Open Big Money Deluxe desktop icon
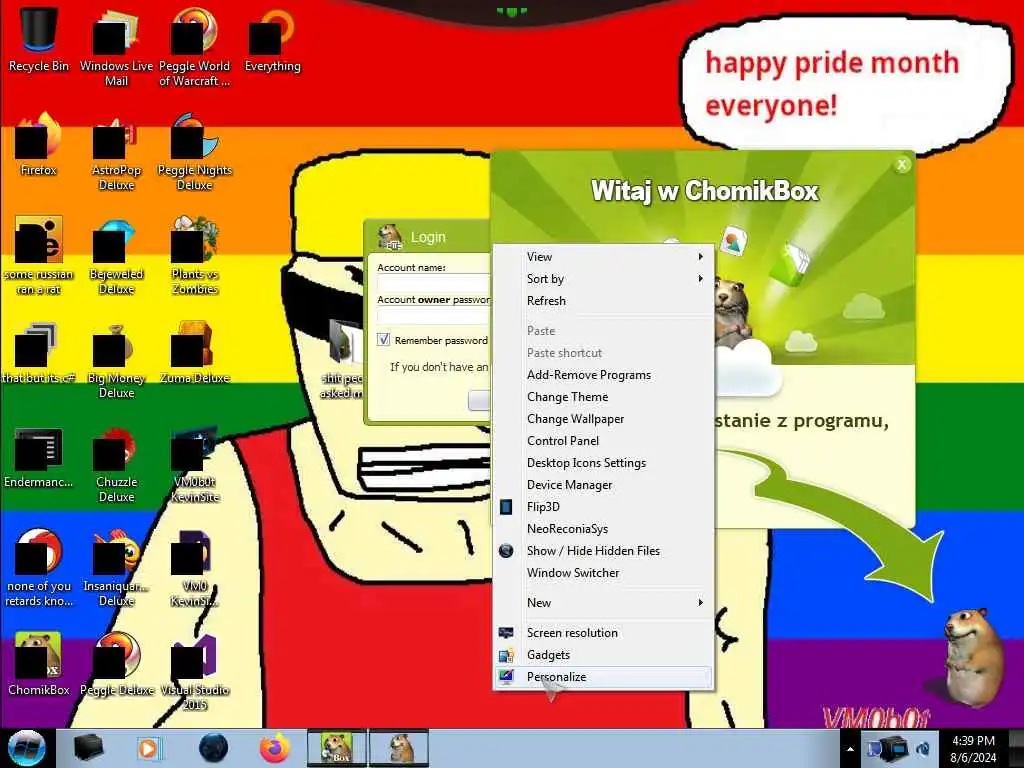This screenshot has width=1024, height=768. [x=116, y=359]
